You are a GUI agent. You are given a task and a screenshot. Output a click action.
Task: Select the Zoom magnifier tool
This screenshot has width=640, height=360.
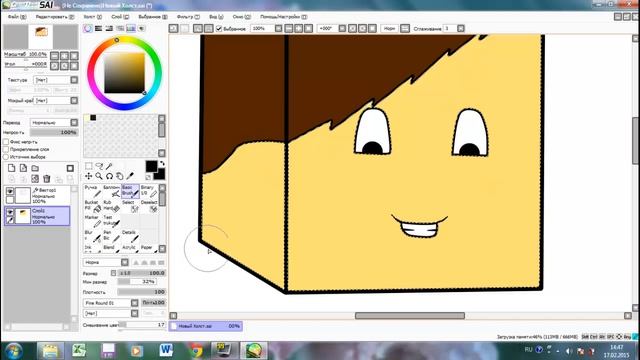tap(99, 176)
